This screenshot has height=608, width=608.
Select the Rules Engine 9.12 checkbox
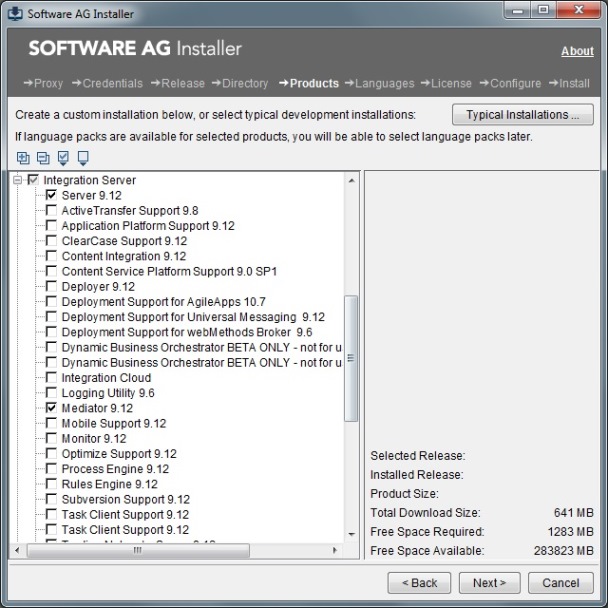coord(51,484)
